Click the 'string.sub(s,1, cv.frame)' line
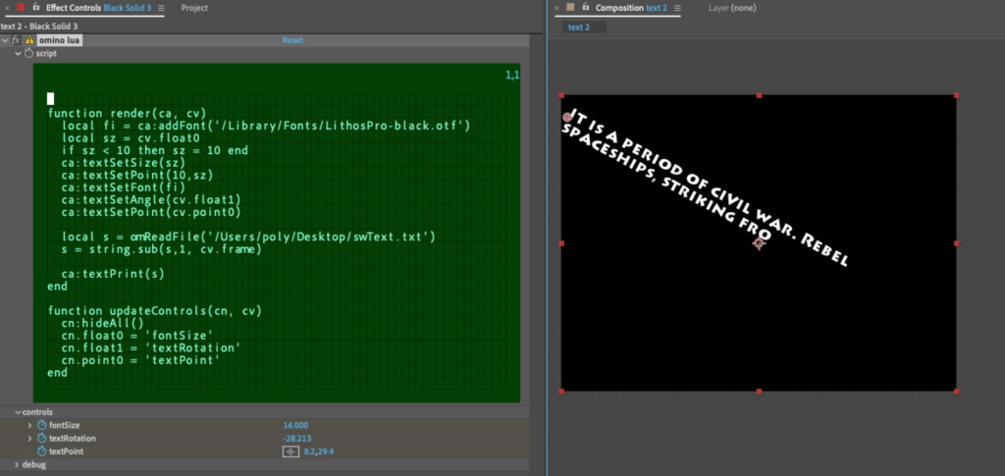This screenshot has height=476, width=1005. tap(162, 249)
